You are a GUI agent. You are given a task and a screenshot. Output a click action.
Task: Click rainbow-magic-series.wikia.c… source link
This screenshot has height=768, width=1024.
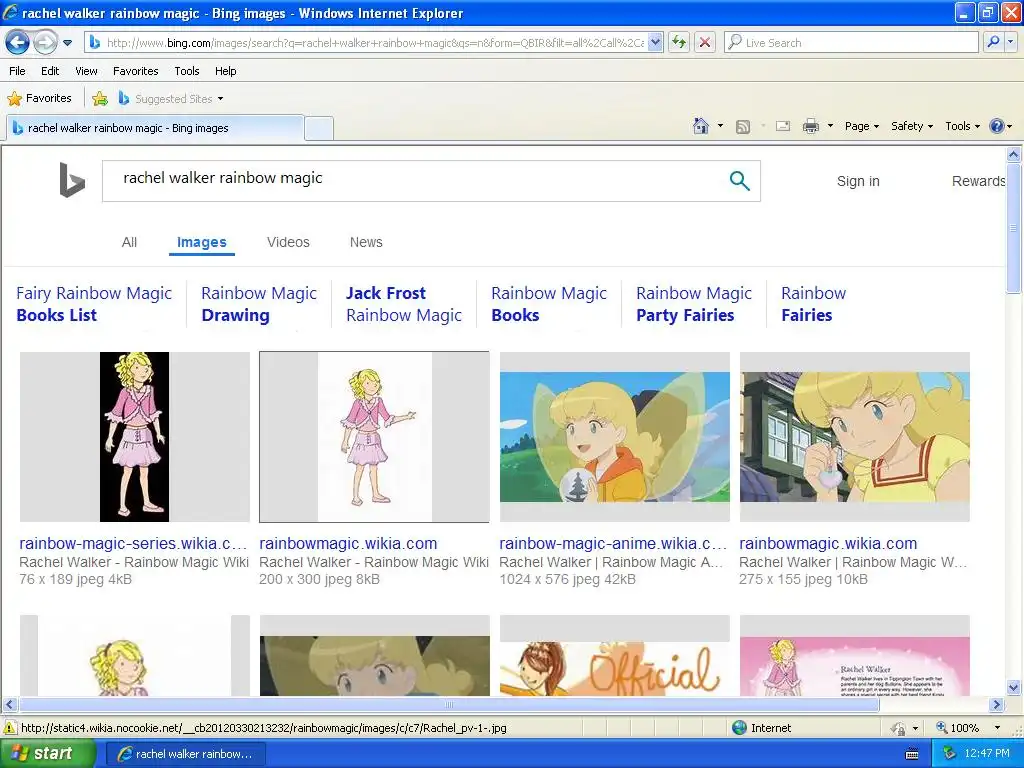pos(133,543)
